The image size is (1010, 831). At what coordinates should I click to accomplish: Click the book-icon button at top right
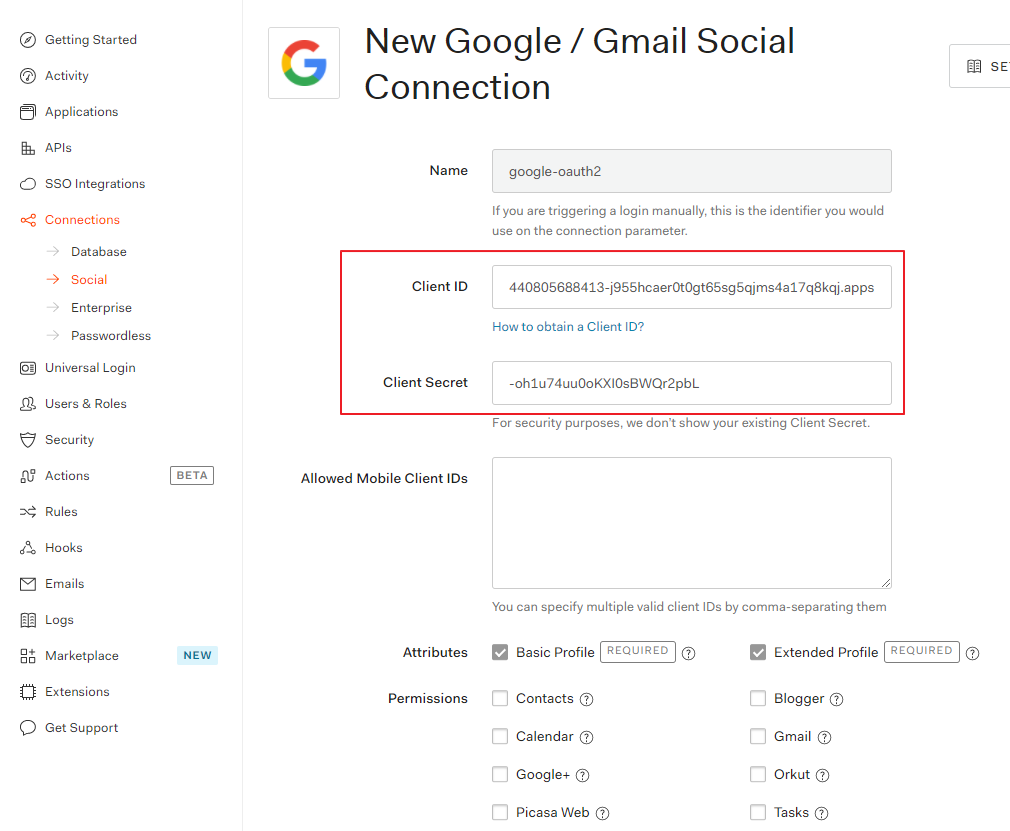tap(980, 66)
